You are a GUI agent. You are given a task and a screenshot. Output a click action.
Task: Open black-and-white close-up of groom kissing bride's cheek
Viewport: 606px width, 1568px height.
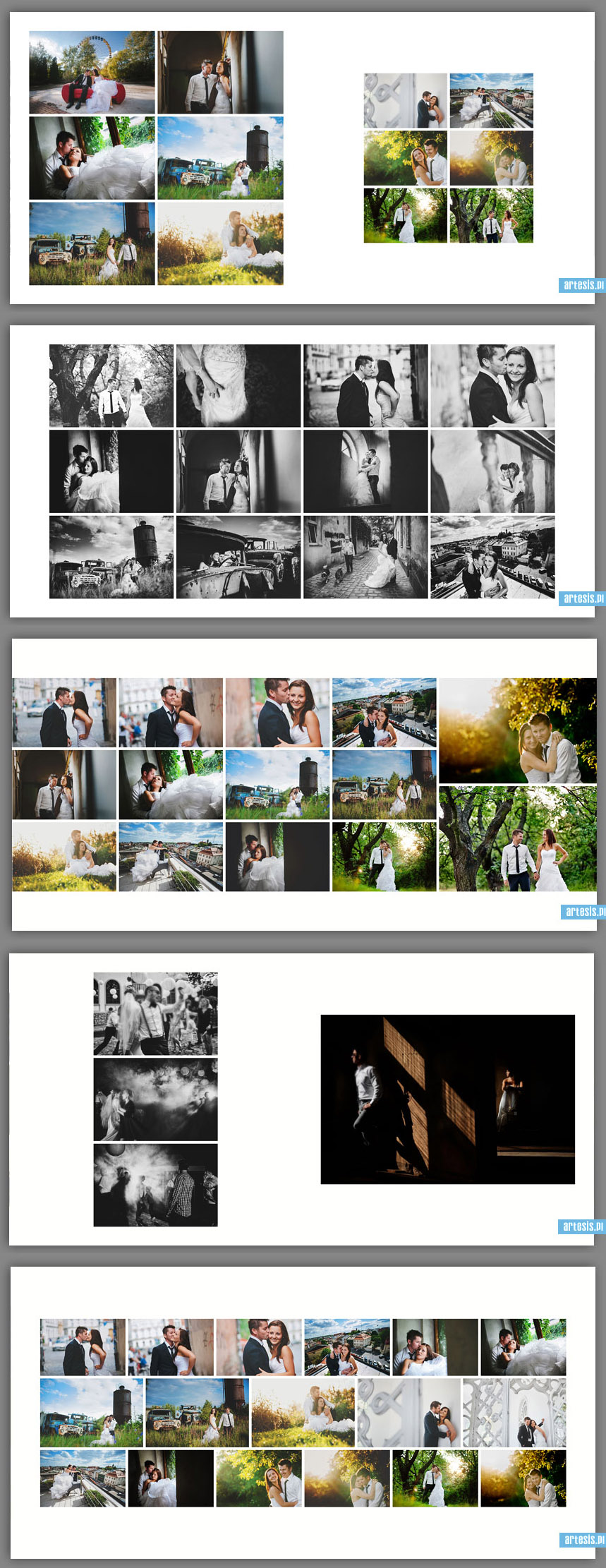coord(492,385)
